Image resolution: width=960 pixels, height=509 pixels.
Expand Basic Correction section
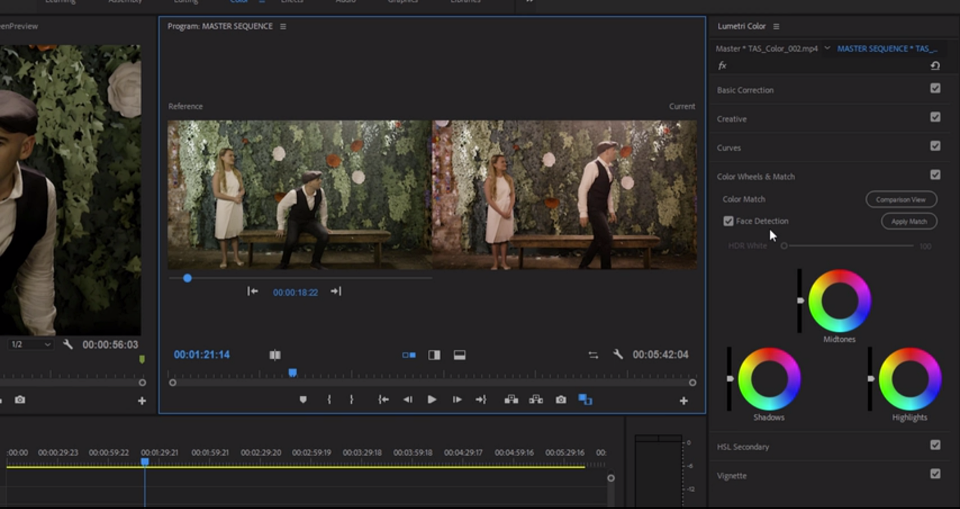pos(745,90)
